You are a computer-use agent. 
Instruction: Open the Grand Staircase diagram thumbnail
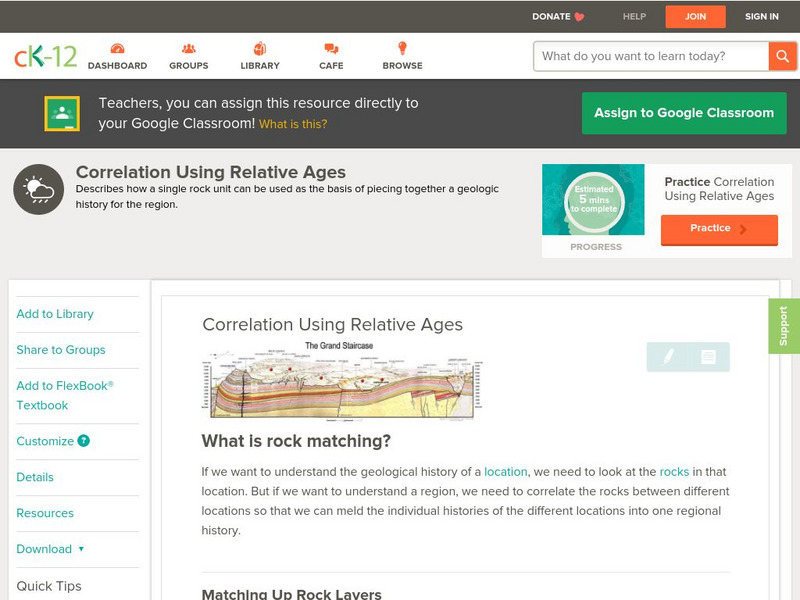pos(341,380)
